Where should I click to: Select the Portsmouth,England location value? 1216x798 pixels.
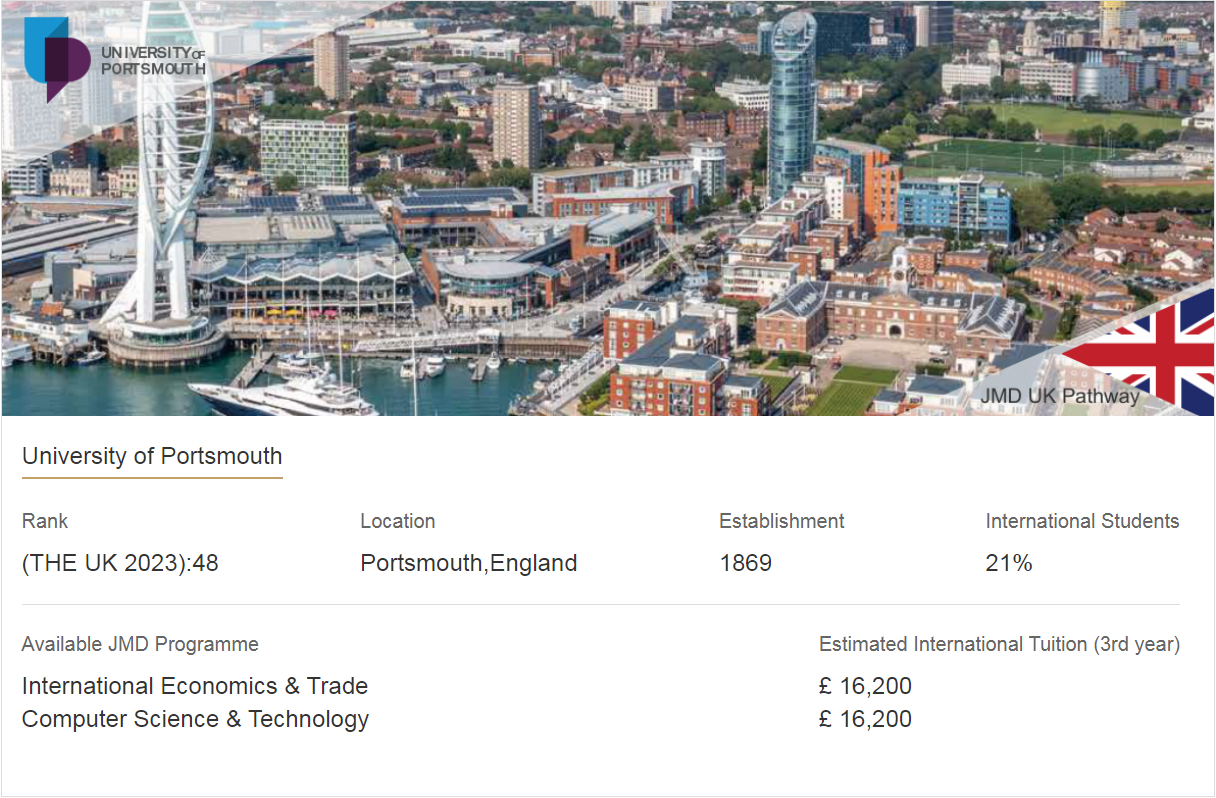(469, 563)
